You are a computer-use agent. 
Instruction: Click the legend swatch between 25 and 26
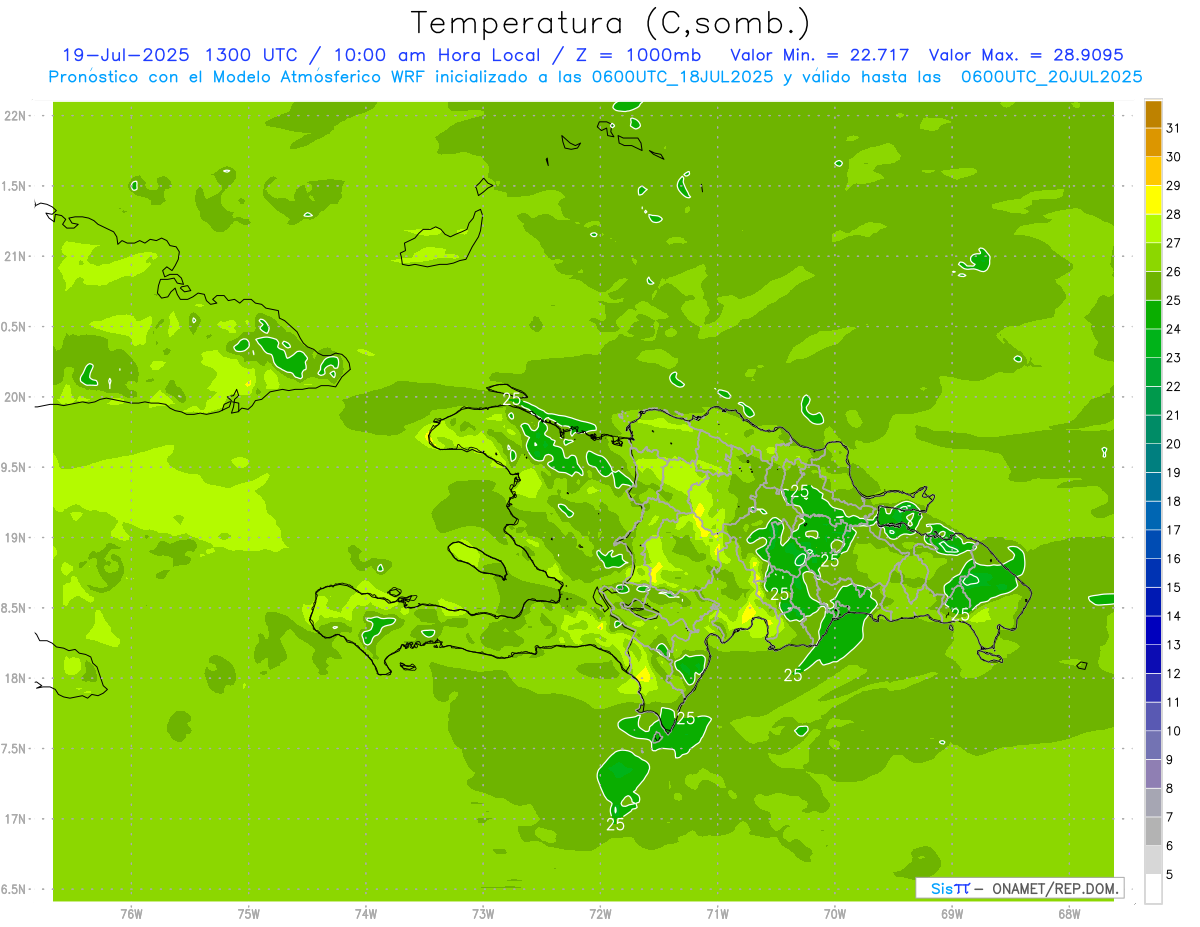(1153, 286)
